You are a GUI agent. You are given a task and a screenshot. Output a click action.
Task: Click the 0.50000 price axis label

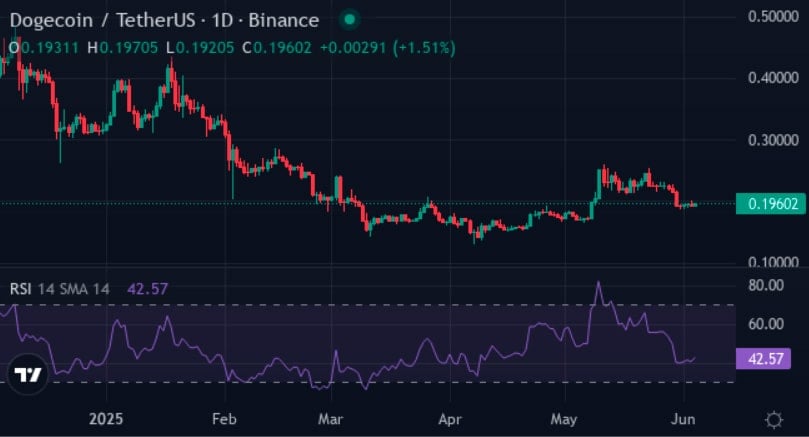[x=773, y=17]
